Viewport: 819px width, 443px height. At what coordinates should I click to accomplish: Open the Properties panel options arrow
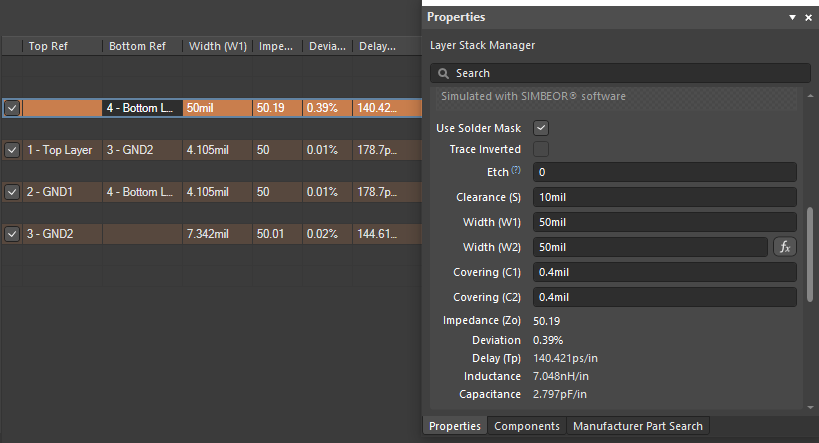pos(793,18)
